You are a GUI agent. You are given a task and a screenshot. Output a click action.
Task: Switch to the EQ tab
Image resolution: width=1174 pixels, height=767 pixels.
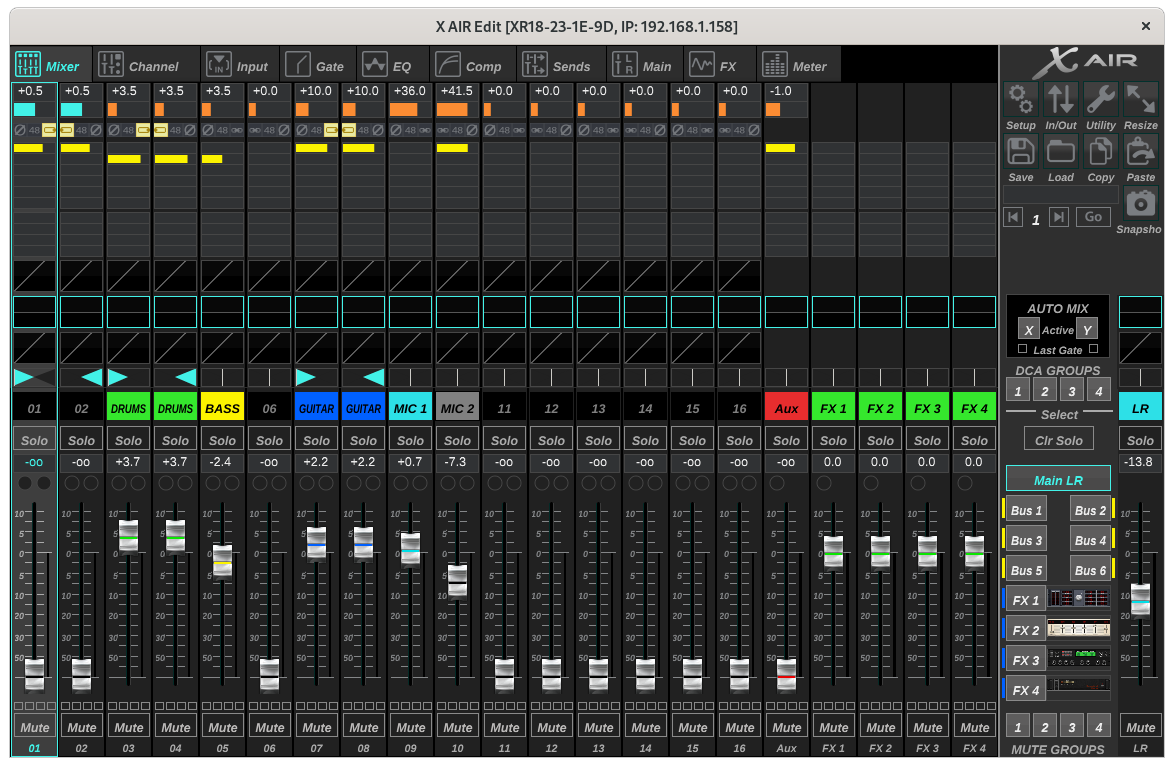click(392, 65)
